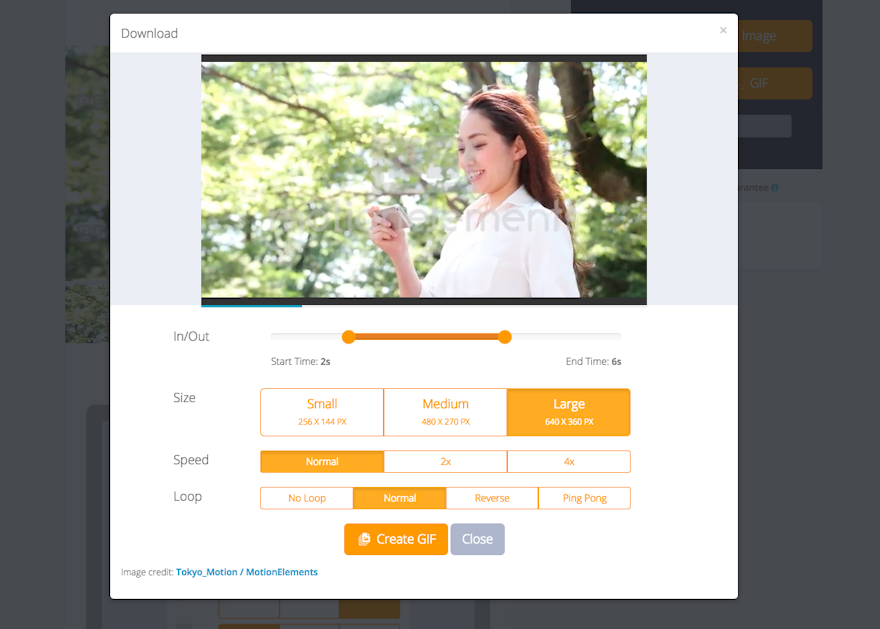
Task: Set speed to Normal
Action: tap(322, 462)
